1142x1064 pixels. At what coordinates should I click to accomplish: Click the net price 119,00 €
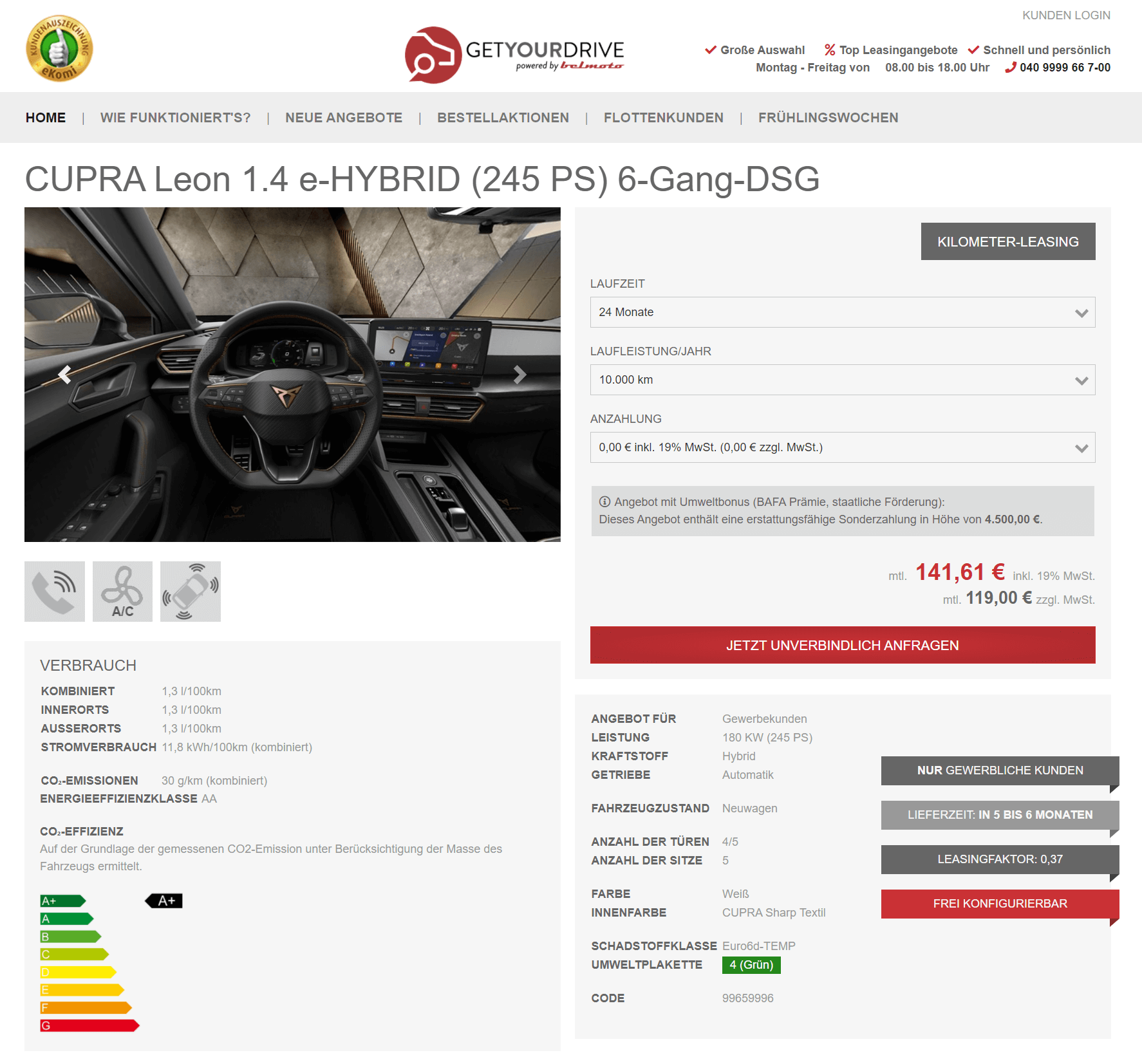[x=998, y=598]
